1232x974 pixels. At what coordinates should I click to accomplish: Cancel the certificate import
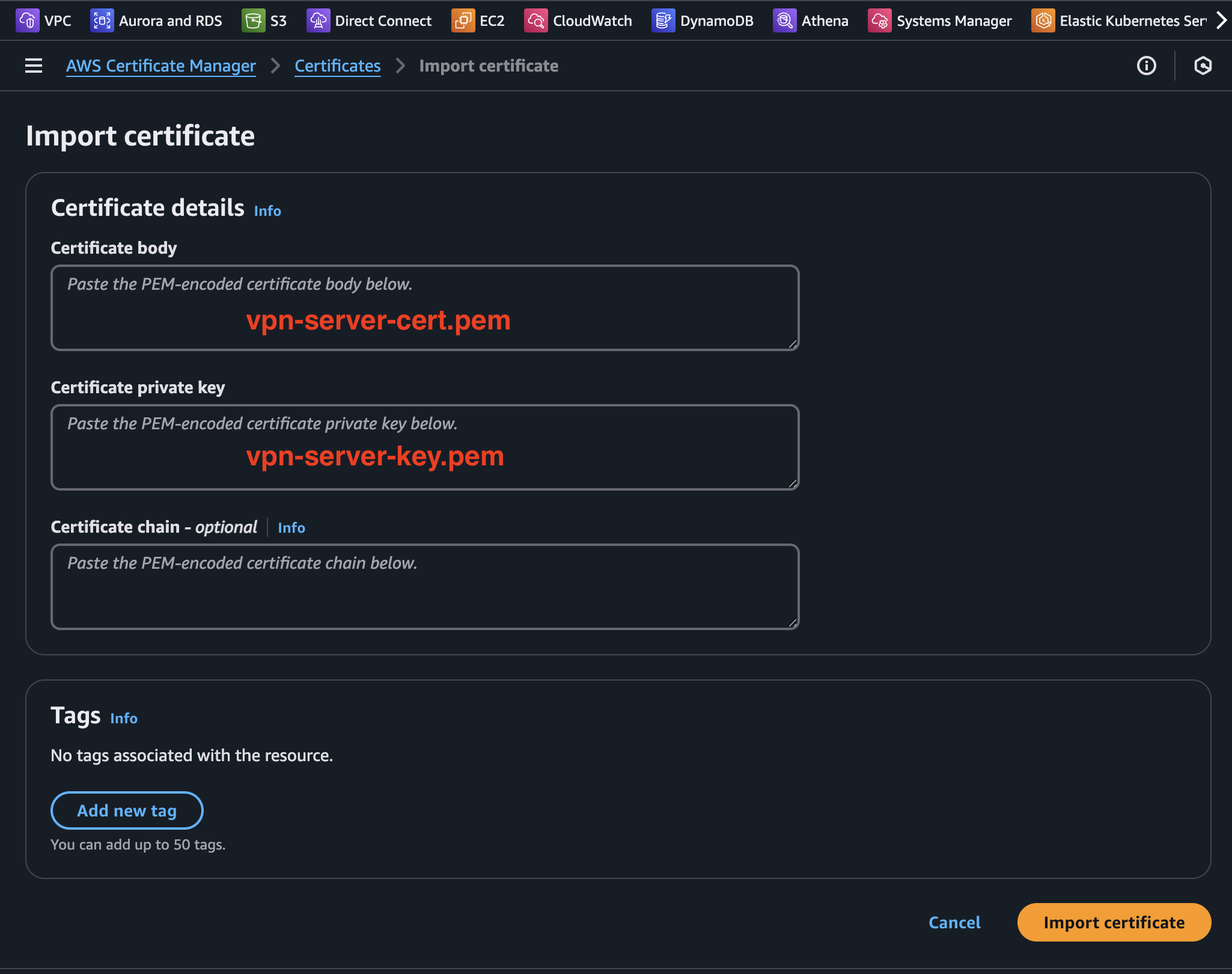click(x=954, y=922)
